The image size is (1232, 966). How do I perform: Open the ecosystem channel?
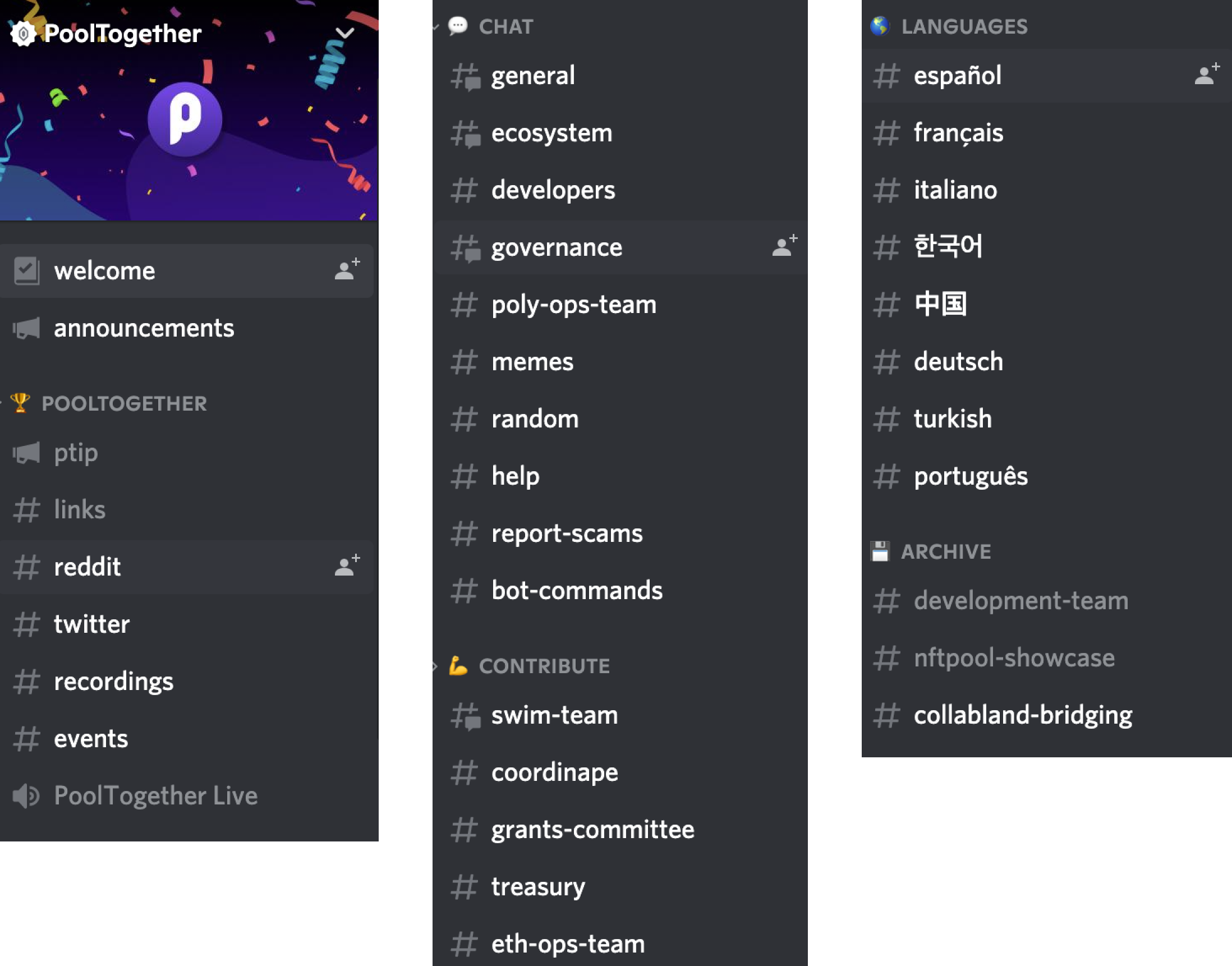point(621,133)
